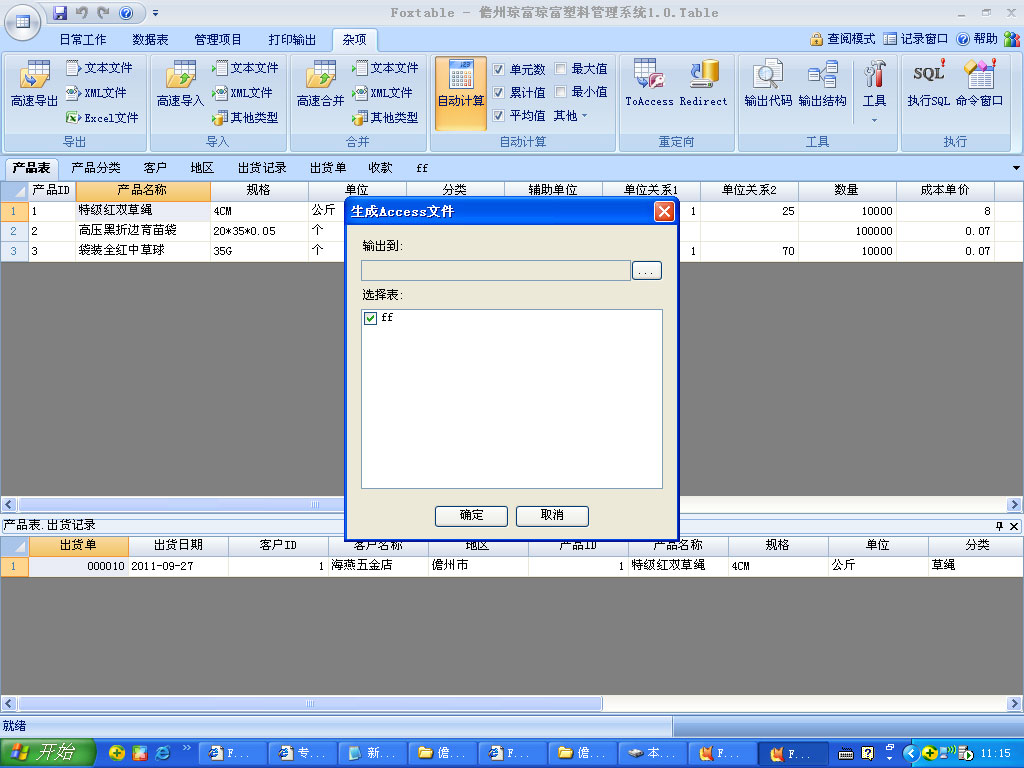Select the 出货单 column header in lower grid
The height and width of the screenshot is (768, 1024).
tap(78, 545)
